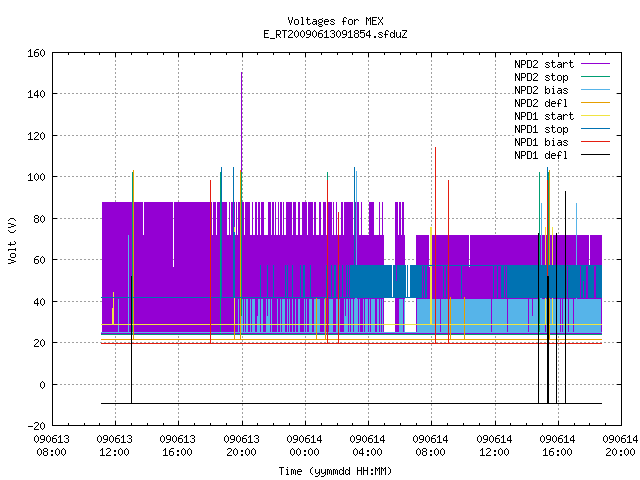Click the '090613 16:00' x-axis tick label

tap(178, 446)
